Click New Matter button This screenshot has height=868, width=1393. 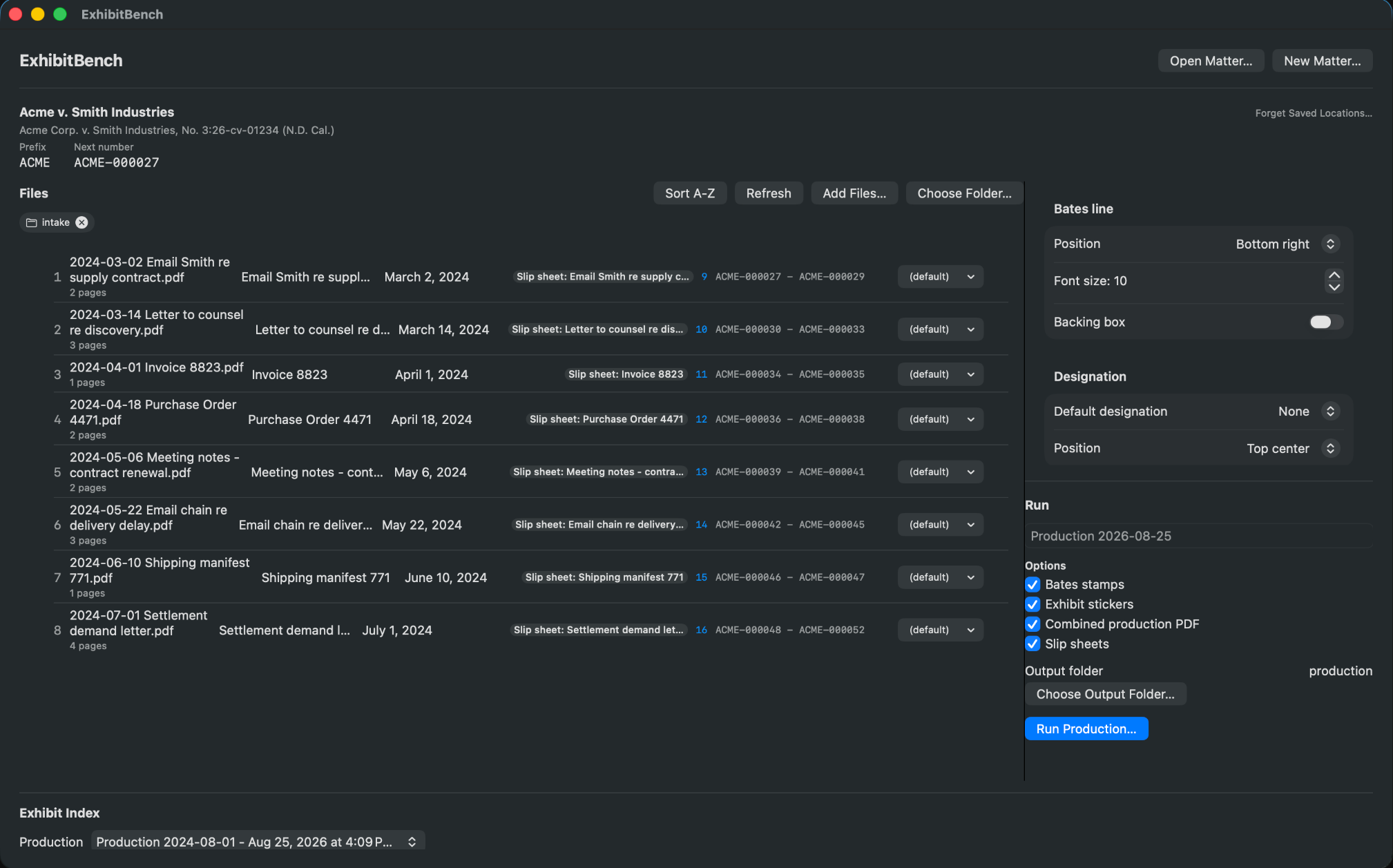coord(1322,61)
